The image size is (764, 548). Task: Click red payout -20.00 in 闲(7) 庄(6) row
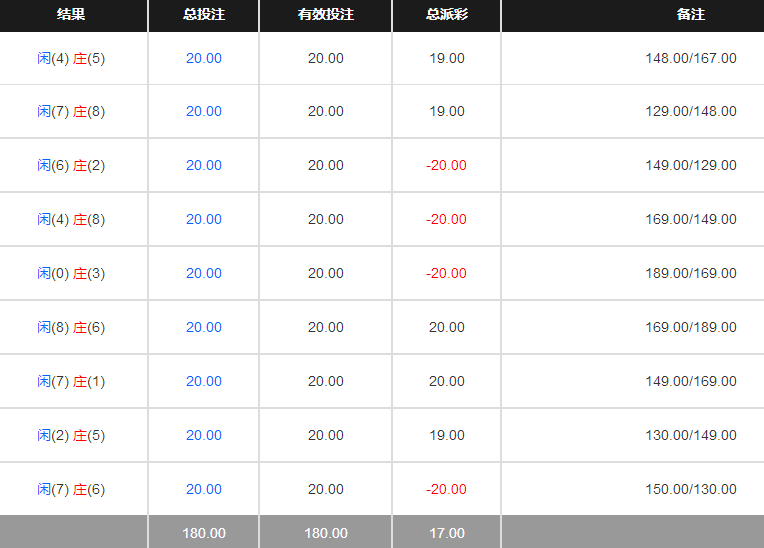click(x=446, y=490)
